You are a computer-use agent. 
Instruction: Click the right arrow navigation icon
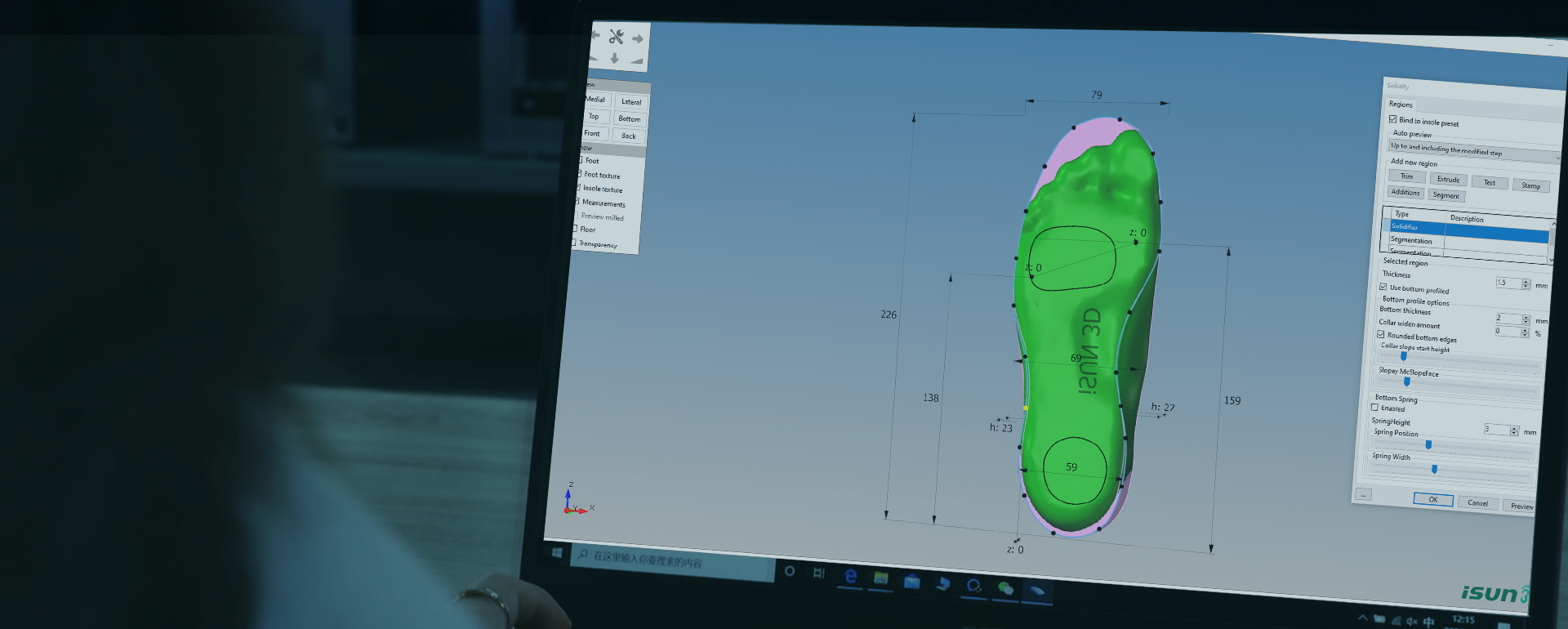click(x=638, y=38)
